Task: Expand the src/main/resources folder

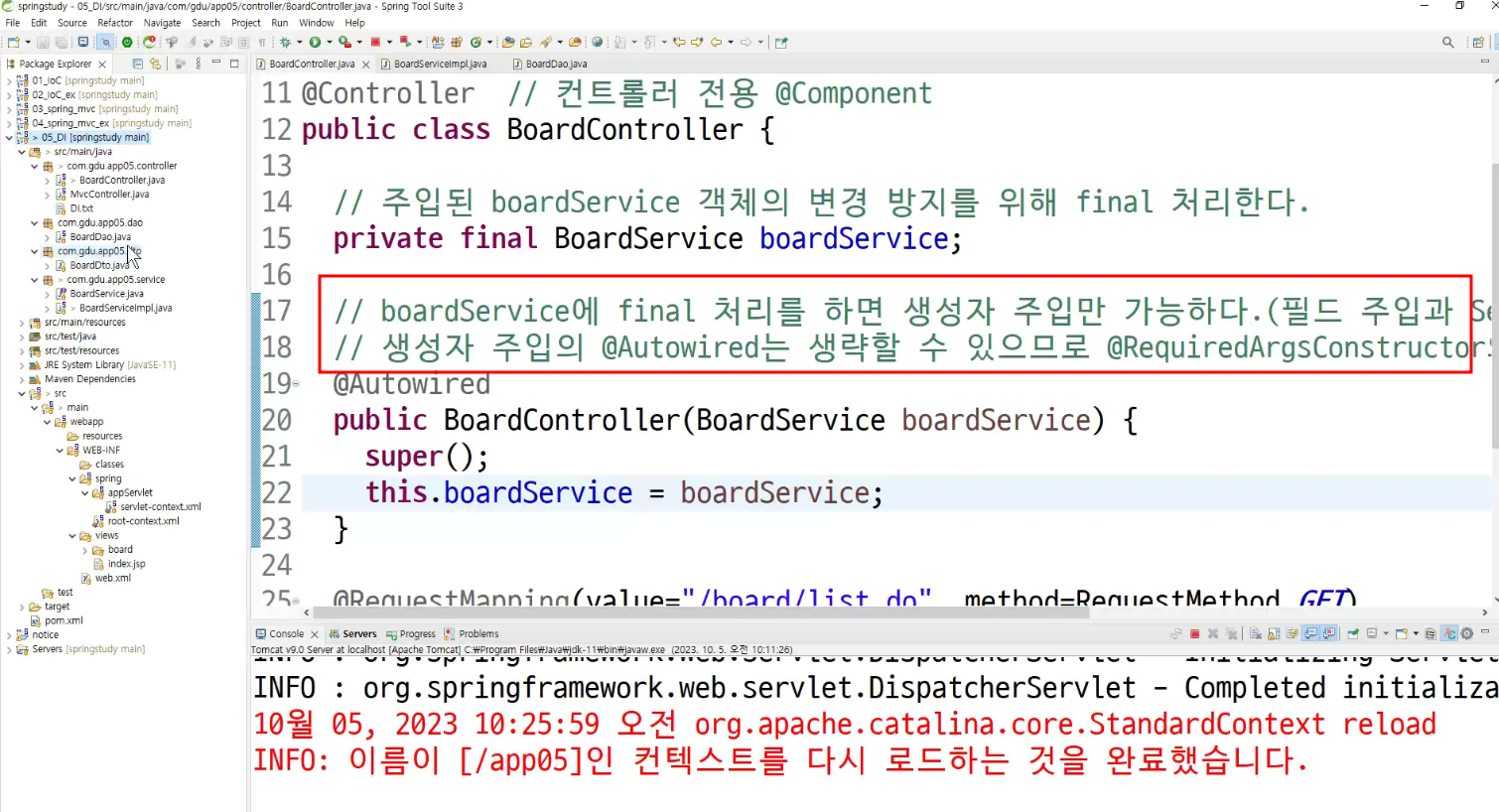Action: coord(22,323)
